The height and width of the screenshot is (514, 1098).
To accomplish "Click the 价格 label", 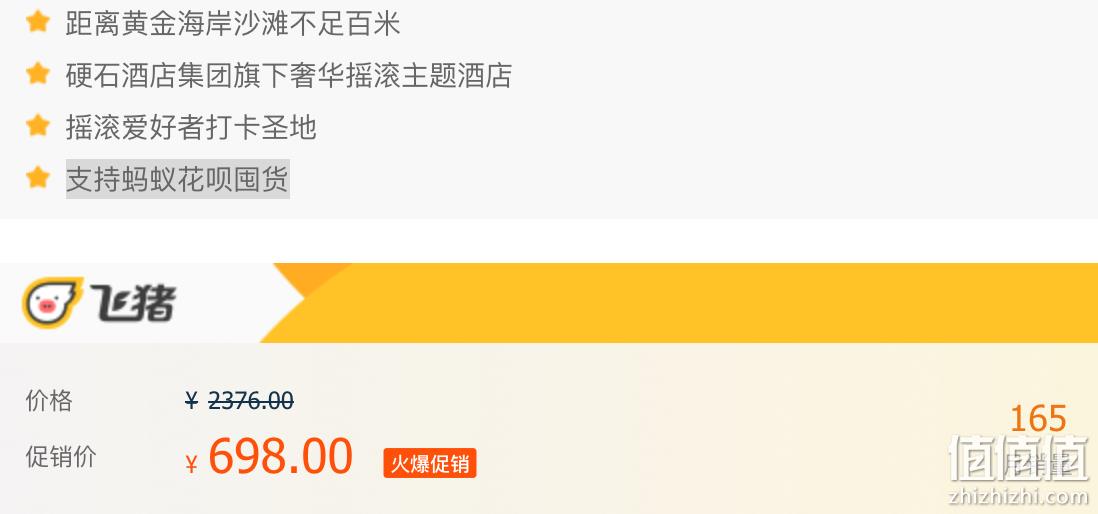I will [49, 401].
